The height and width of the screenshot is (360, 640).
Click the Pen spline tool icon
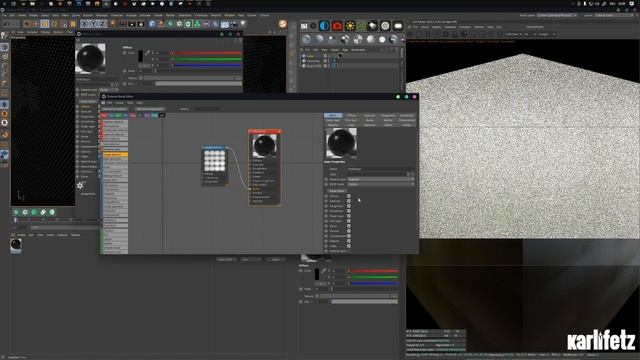(161, 24)
